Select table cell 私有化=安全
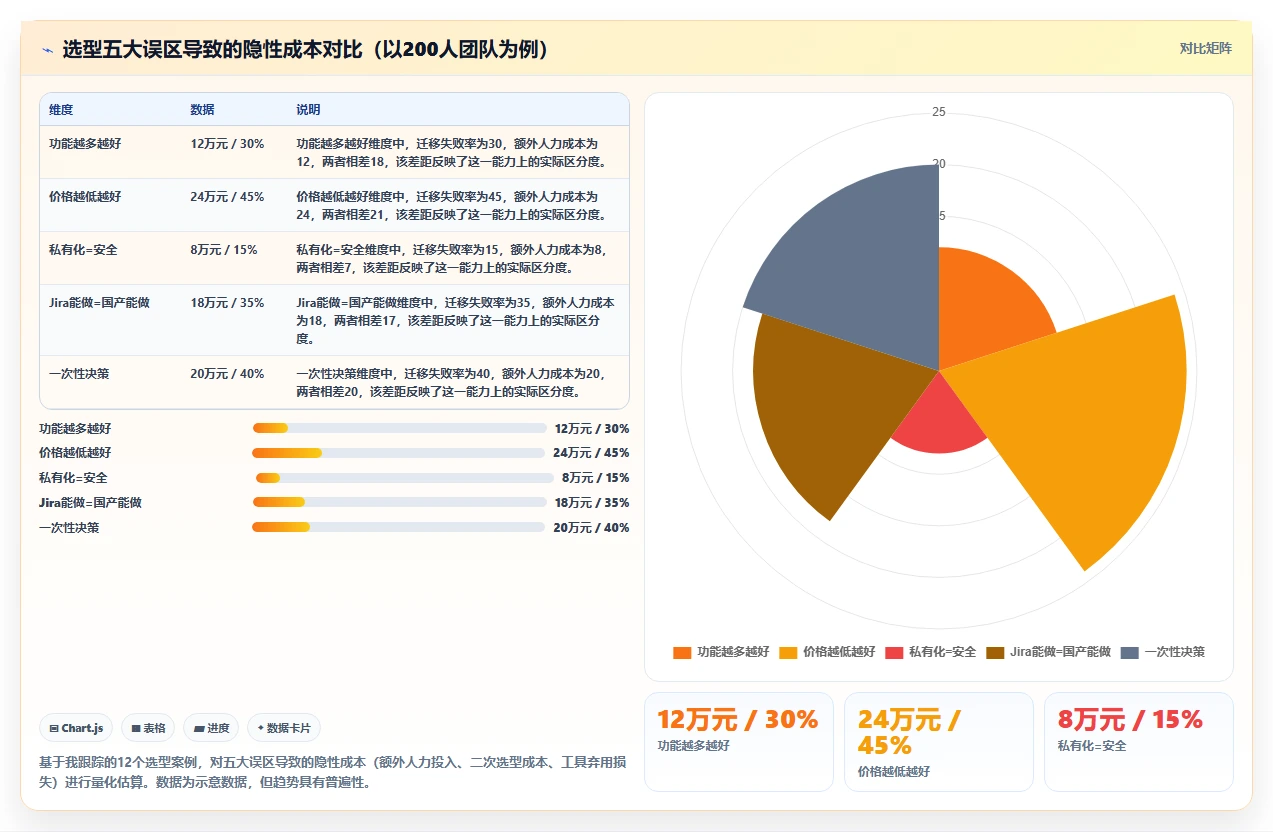Viewport: 1273px width, 832px height. point(83,250)
